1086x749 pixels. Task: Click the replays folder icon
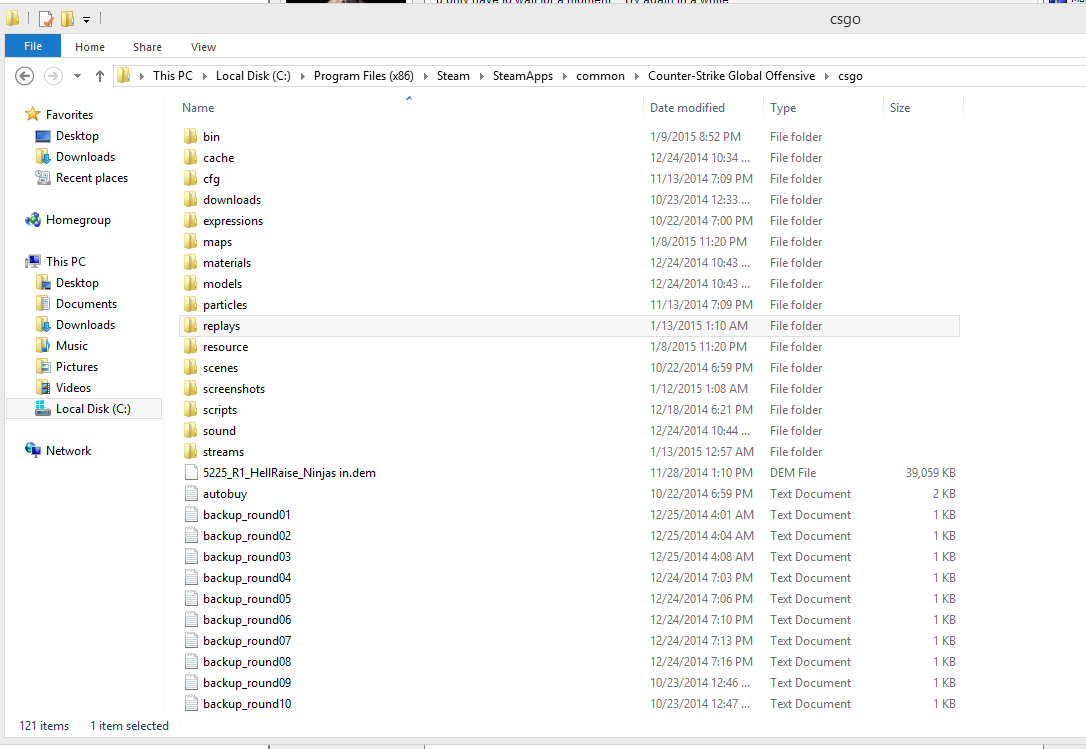pyautogui.click(x=190, y=326)
